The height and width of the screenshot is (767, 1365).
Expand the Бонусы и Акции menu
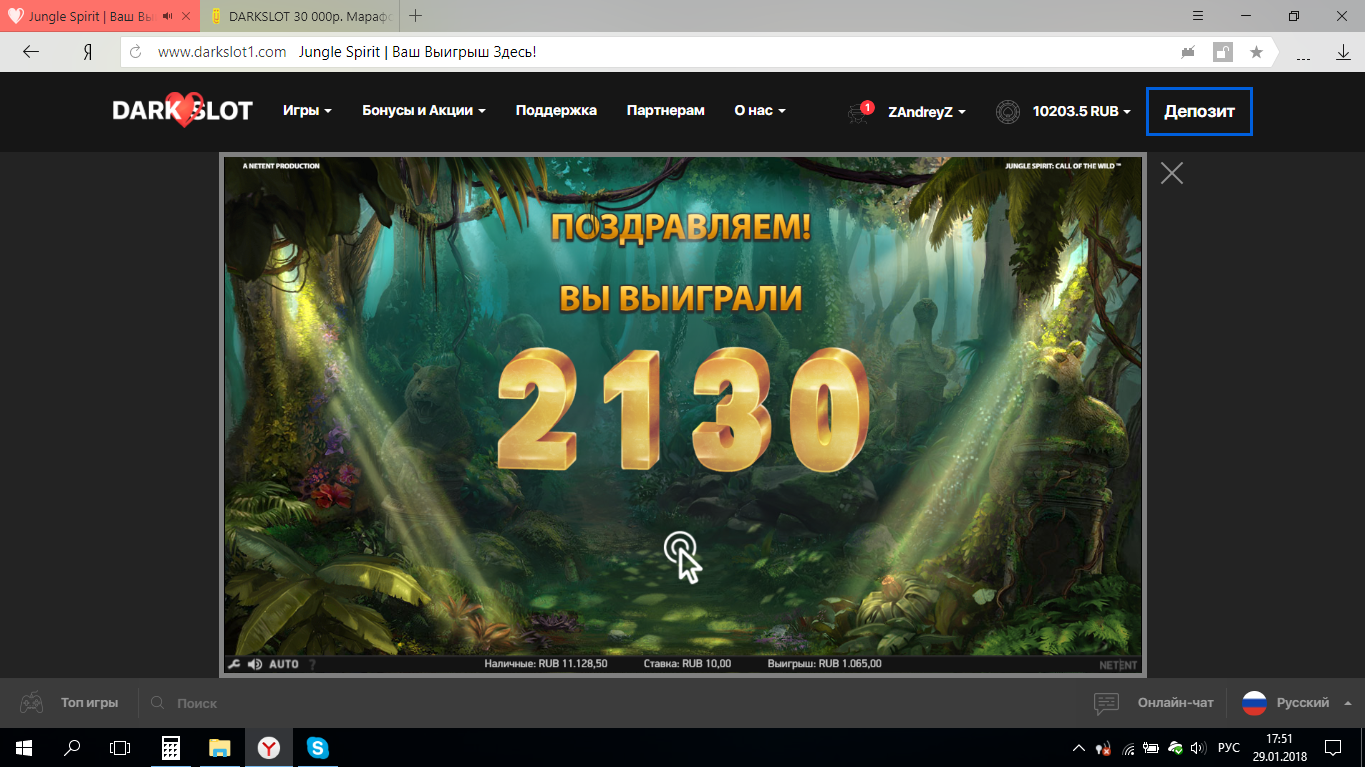click(x=424, y=111)
